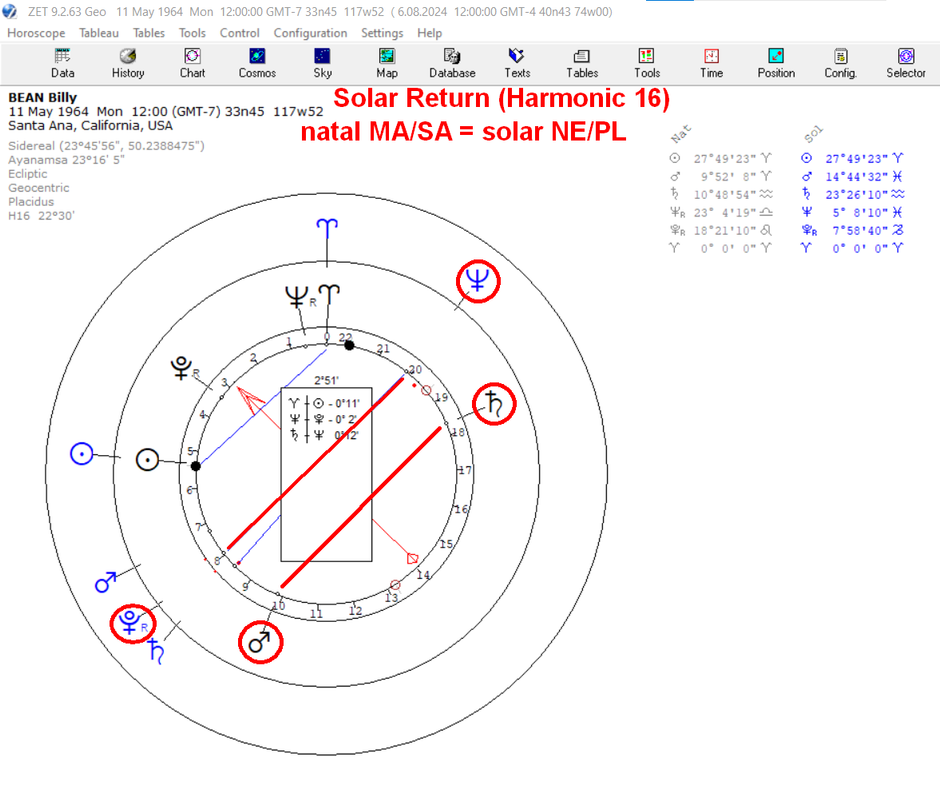Open the Tableau menu
The image size is (940, 800).
tap(99, 33)
